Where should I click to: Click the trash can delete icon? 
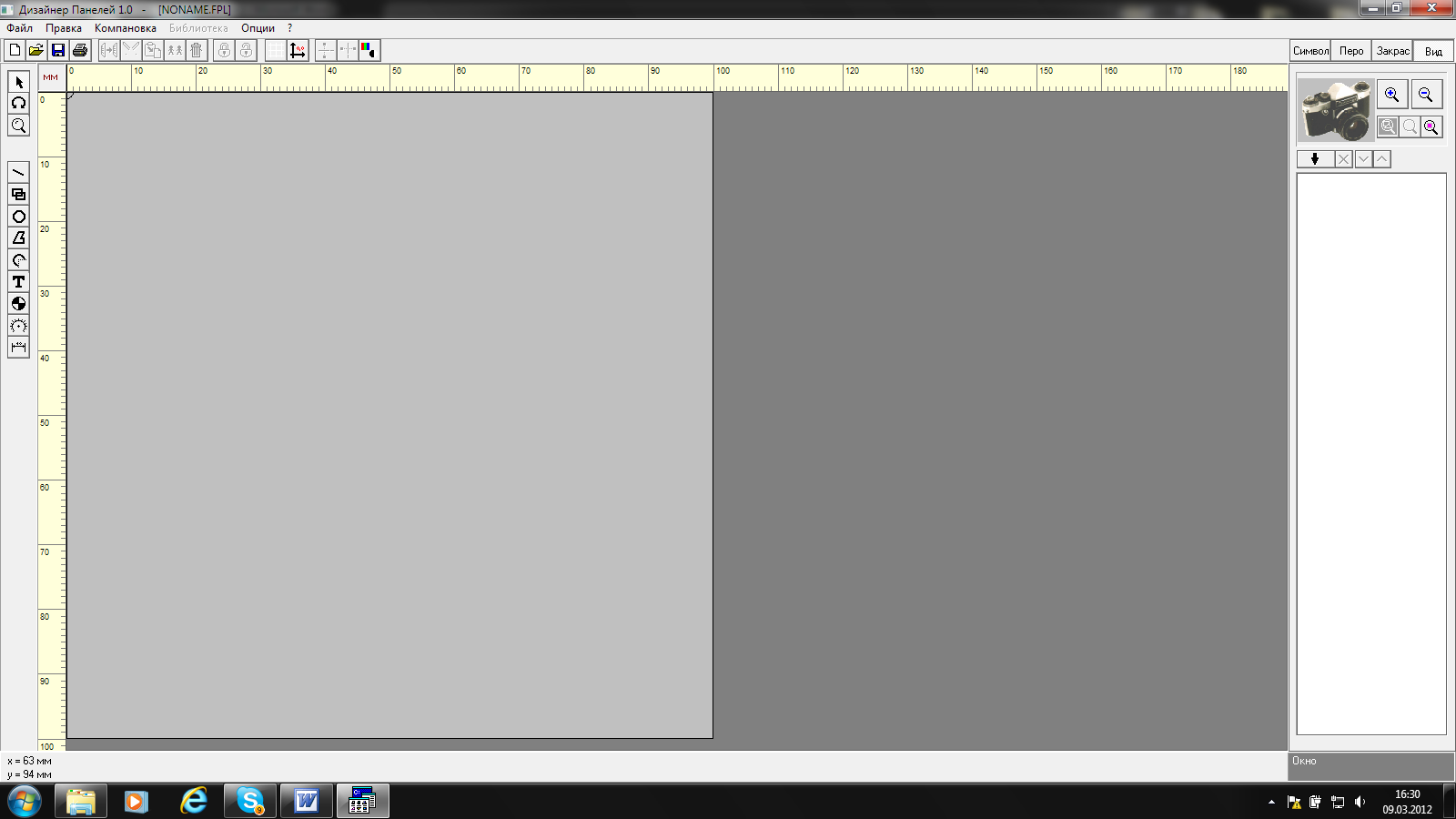(x=197, y=50)
